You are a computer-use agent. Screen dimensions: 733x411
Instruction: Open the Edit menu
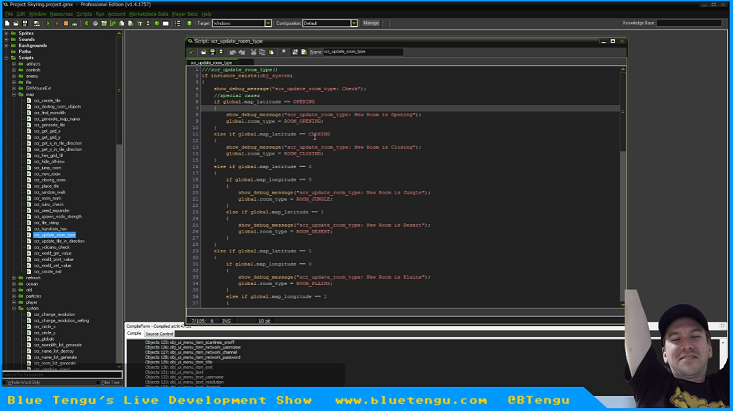[21, 14]
